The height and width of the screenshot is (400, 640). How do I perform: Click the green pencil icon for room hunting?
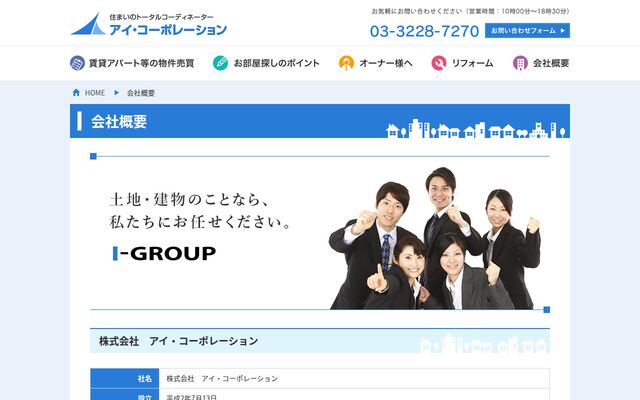pyautogui.click(x=220, y=63)
